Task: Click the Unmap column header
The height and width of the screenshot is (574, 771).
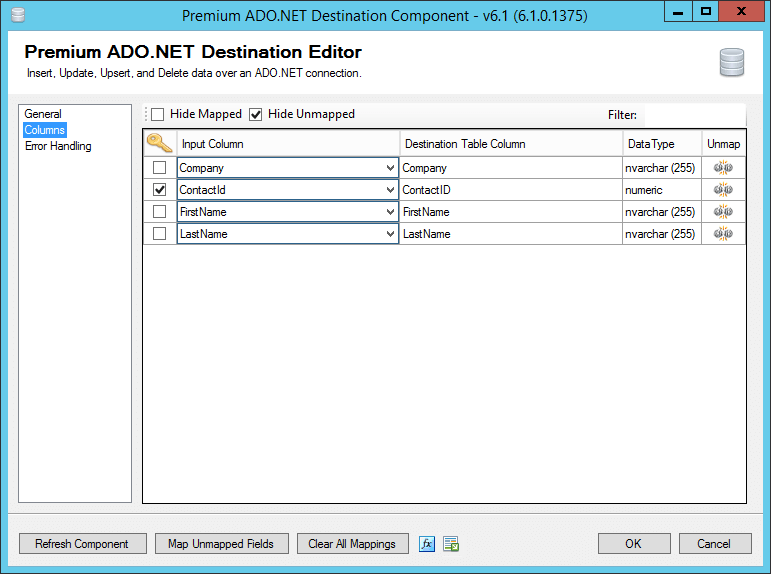Action: 723,144
